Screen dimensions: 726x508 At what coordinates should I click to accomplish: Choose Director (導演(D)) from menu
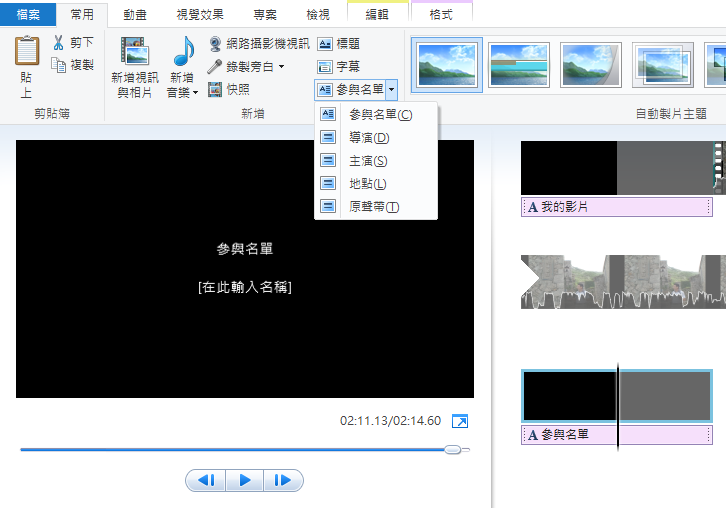point(376,138)
